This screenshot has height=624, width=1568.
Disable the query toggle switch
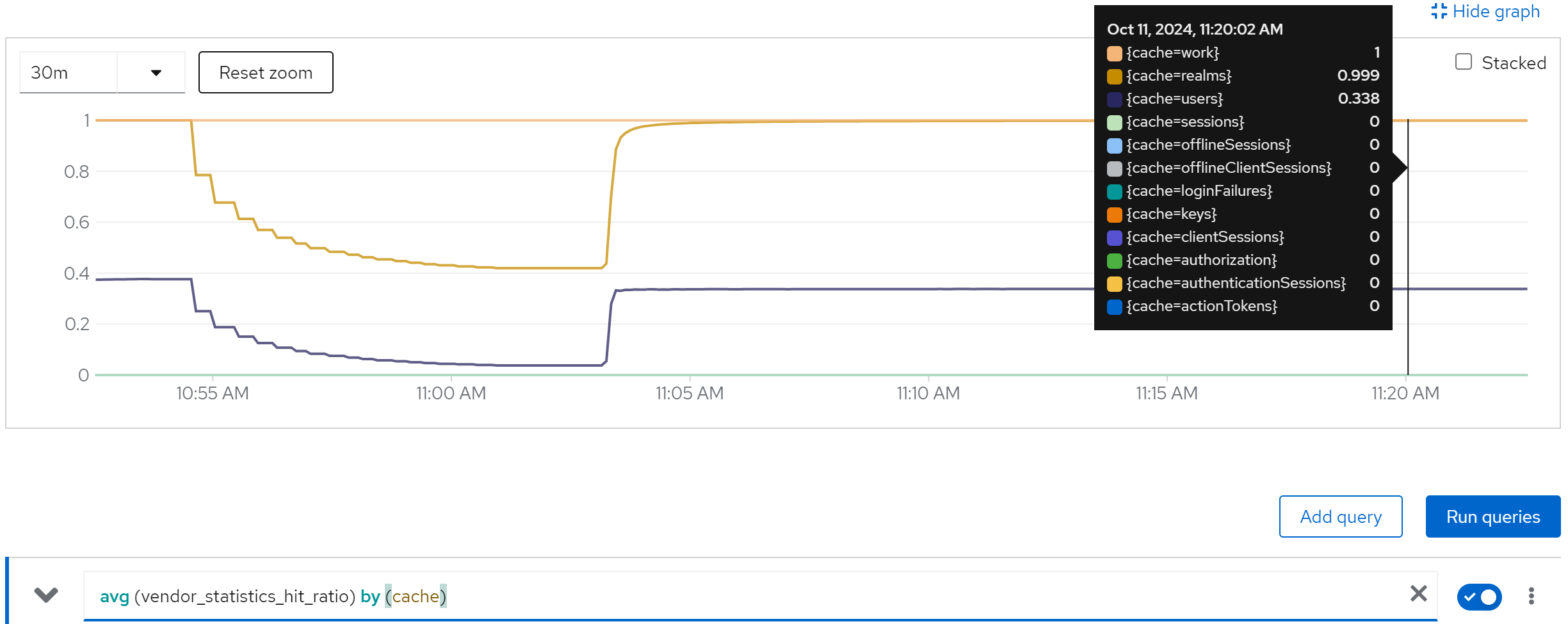coord(1479,596)
